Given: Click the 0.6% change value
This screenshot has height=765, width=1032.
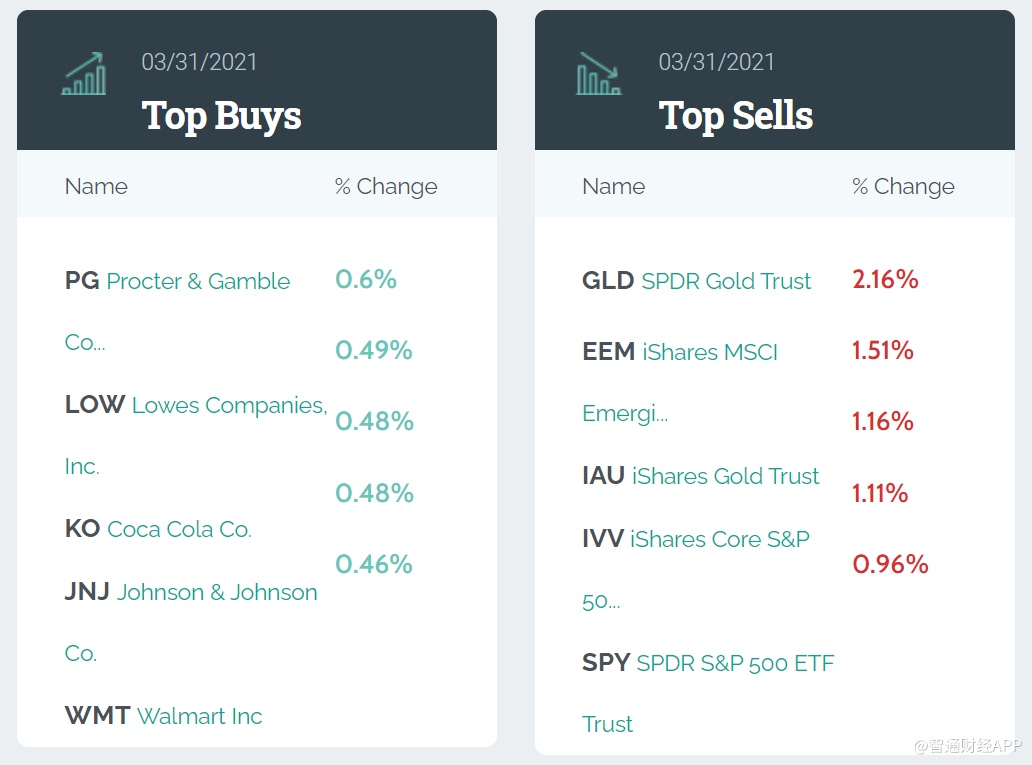Looking at the screenshot, I should (x=366, y=279).
